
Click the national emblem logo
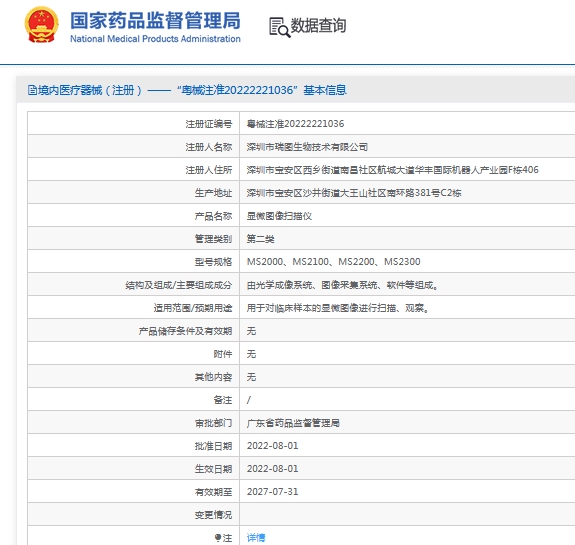click(41, 25)
